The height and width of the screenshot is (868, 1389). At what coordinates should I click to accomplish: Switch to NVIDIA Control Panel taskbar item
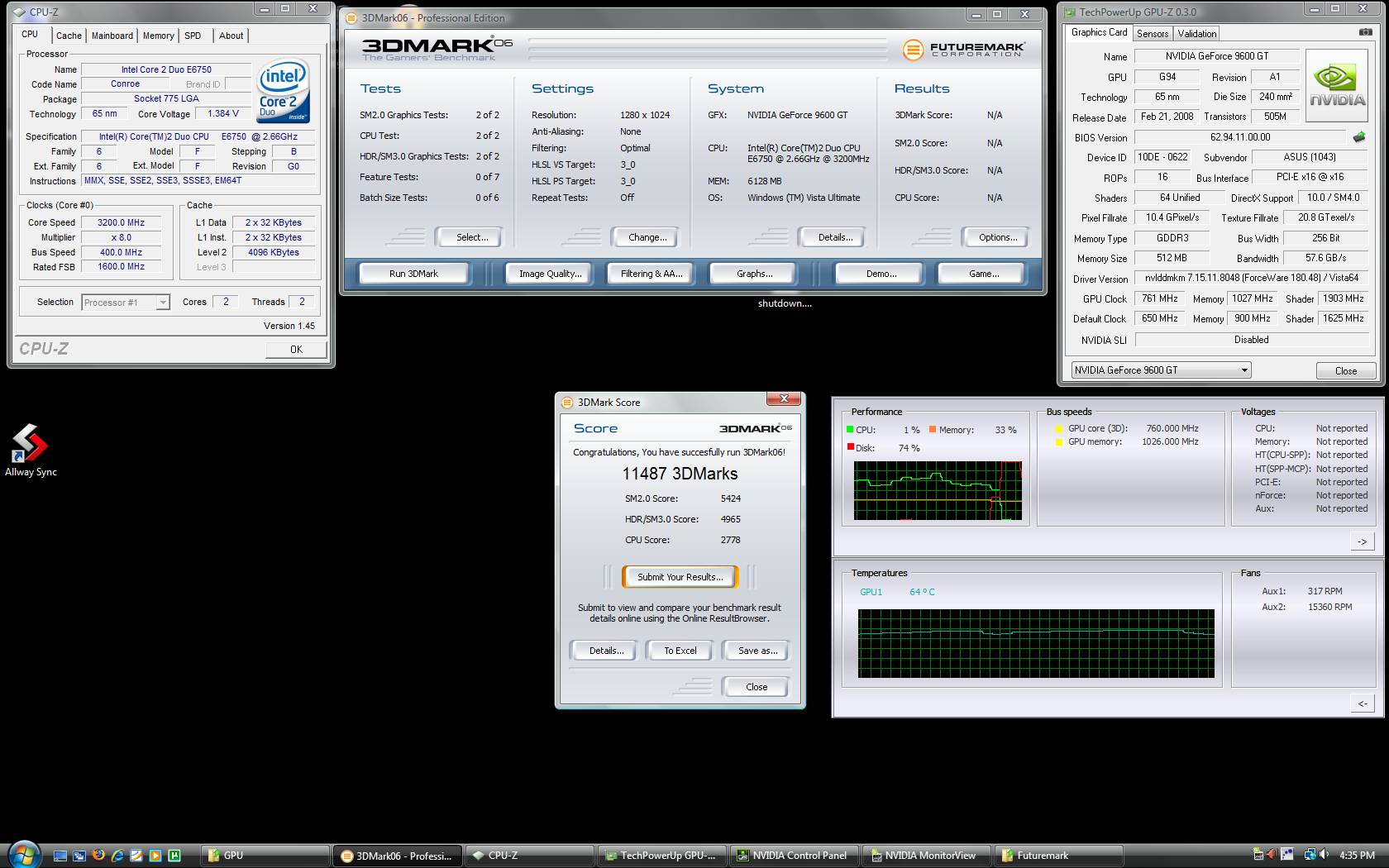pyautogui.click(x=795, y=856)
